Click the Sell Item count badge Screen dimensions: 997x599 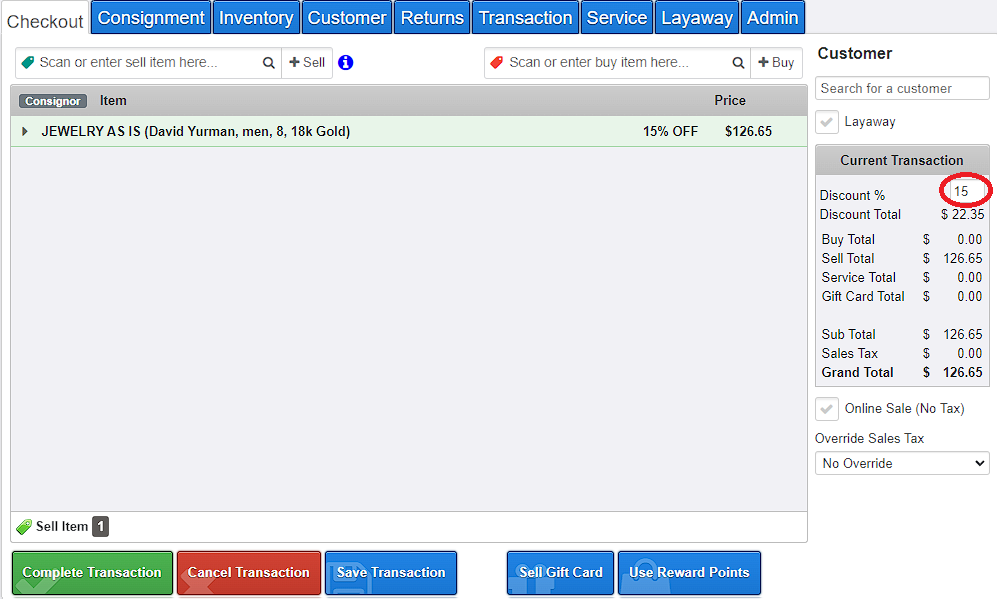point(100,527)
